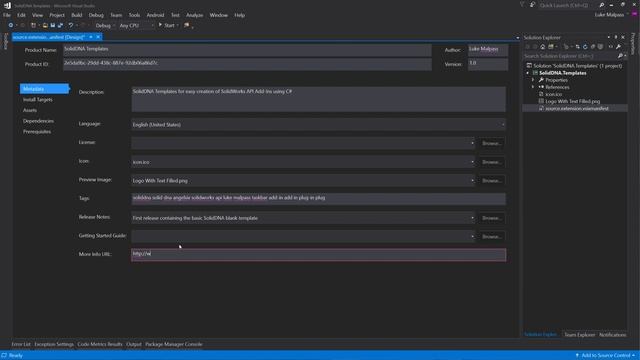Click the Description text area
640x360 pixels.
[318, 99]
